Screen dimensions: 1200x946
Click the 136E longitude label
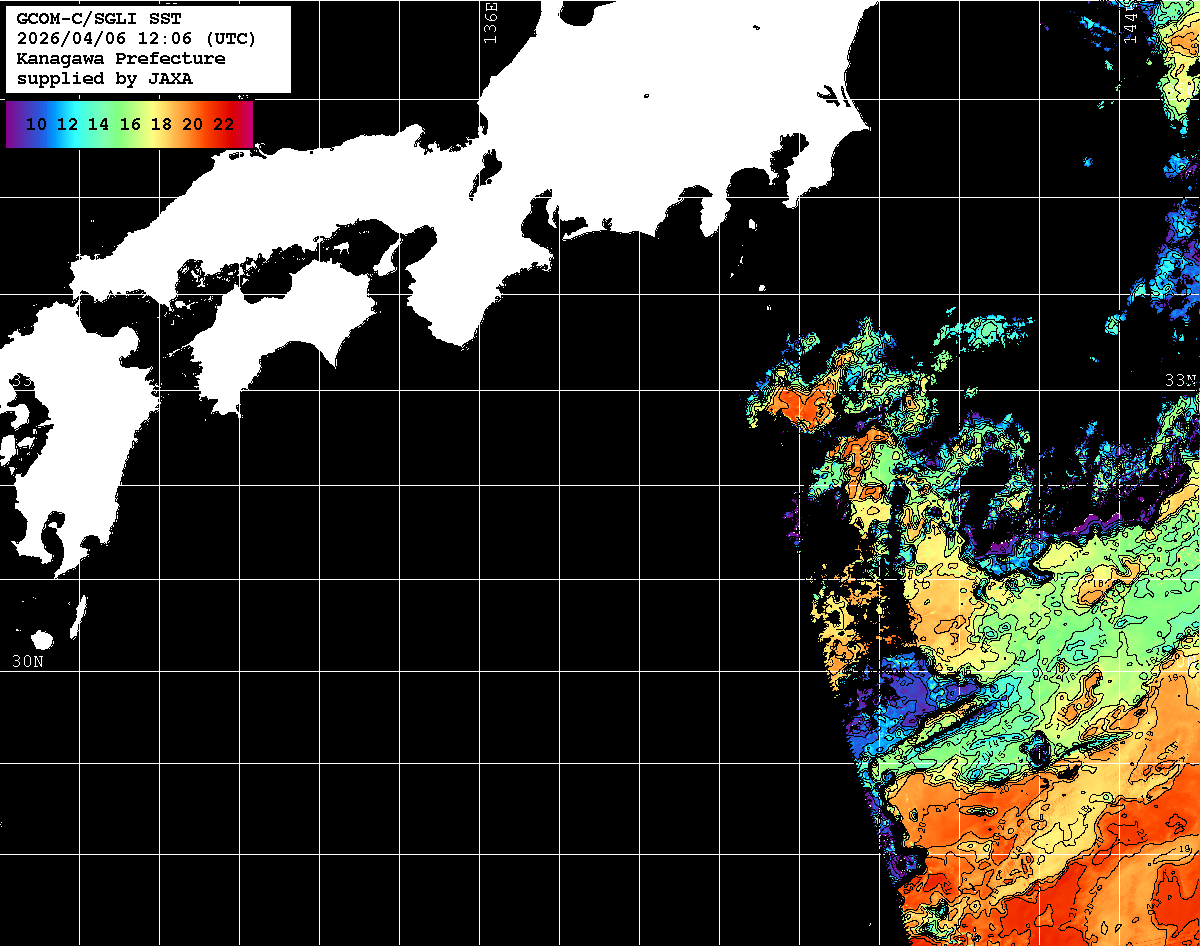pyautogui.click(x=490, y=22)
